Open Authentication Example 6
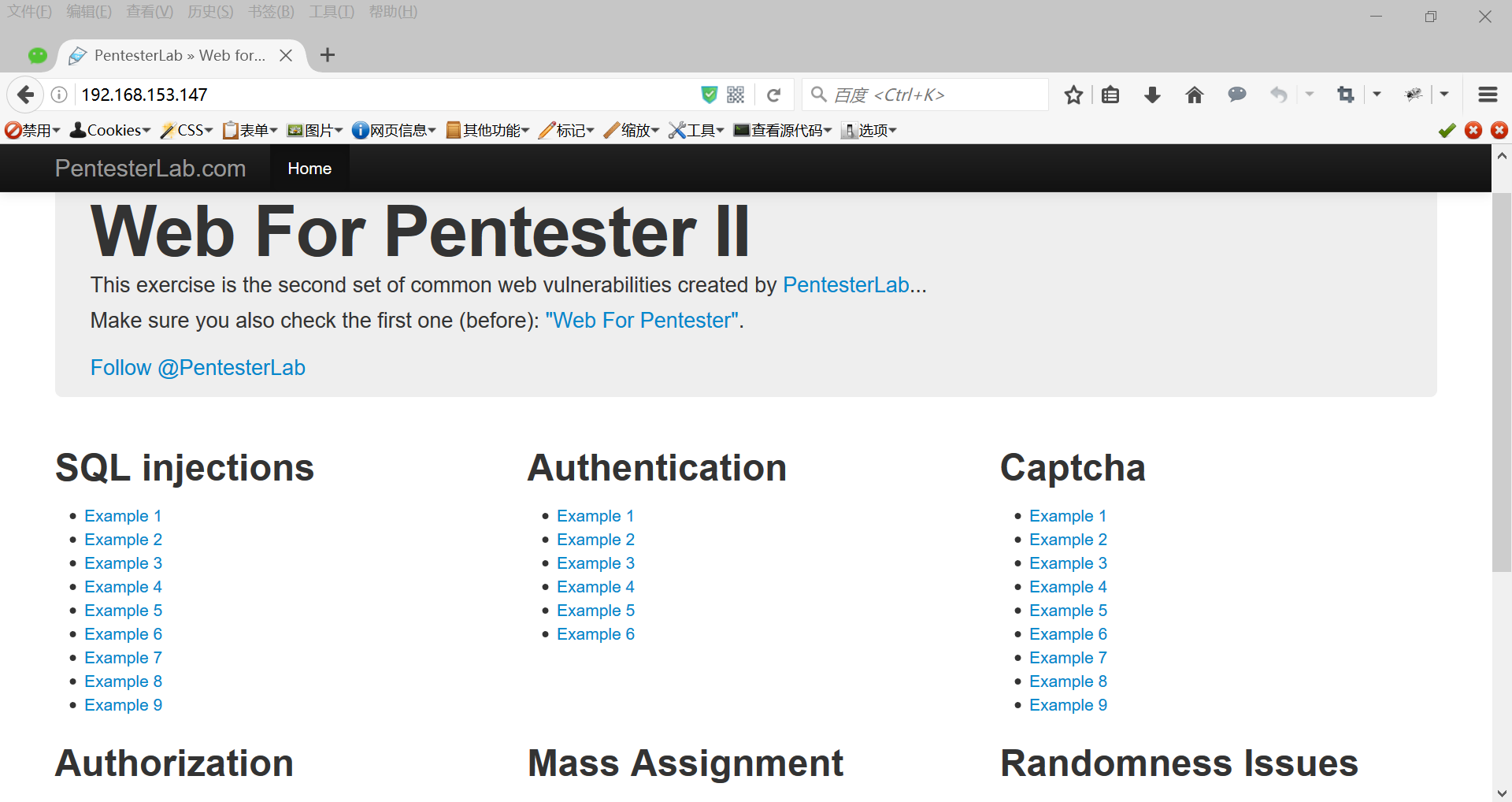Image resolution: width=1512 pixels, height=802 pixels. coord(595,634)
